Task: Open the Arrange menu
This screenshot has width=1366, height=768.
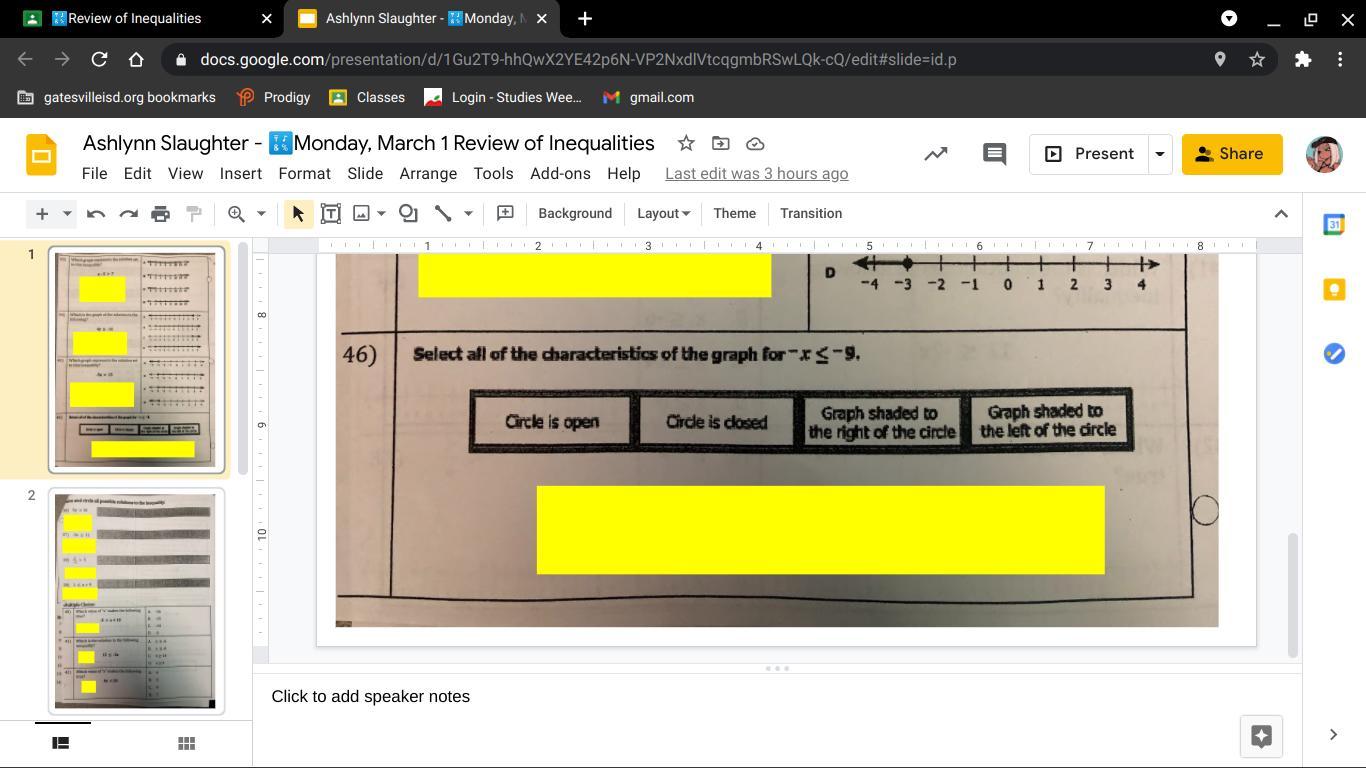Action: [x=428, y=173]
